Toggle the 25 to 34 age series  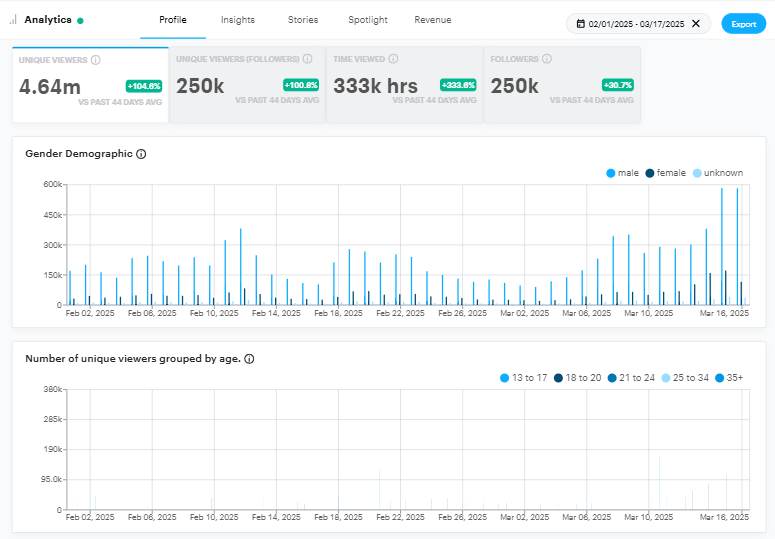[x=685, y=378]
